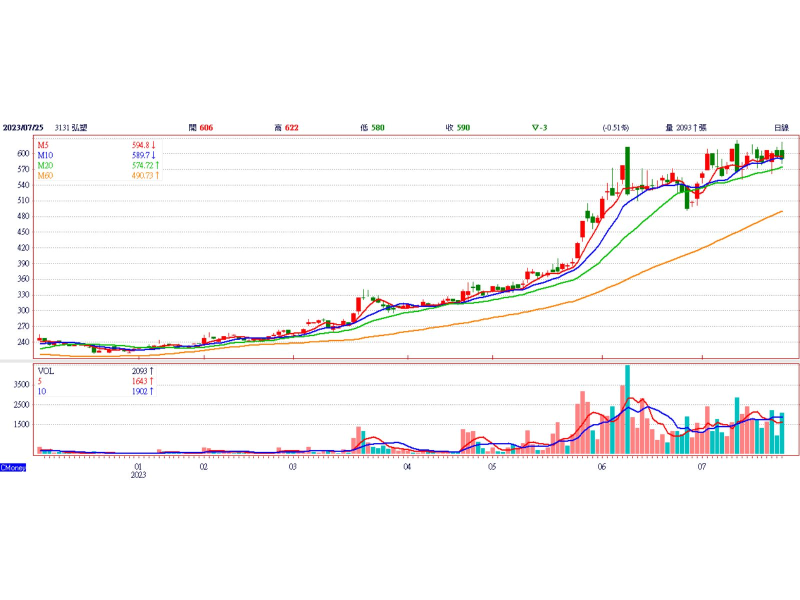Click the 10-day volume average legend label
The width and height of the screenshot is (800, 600).
(43, 392)
